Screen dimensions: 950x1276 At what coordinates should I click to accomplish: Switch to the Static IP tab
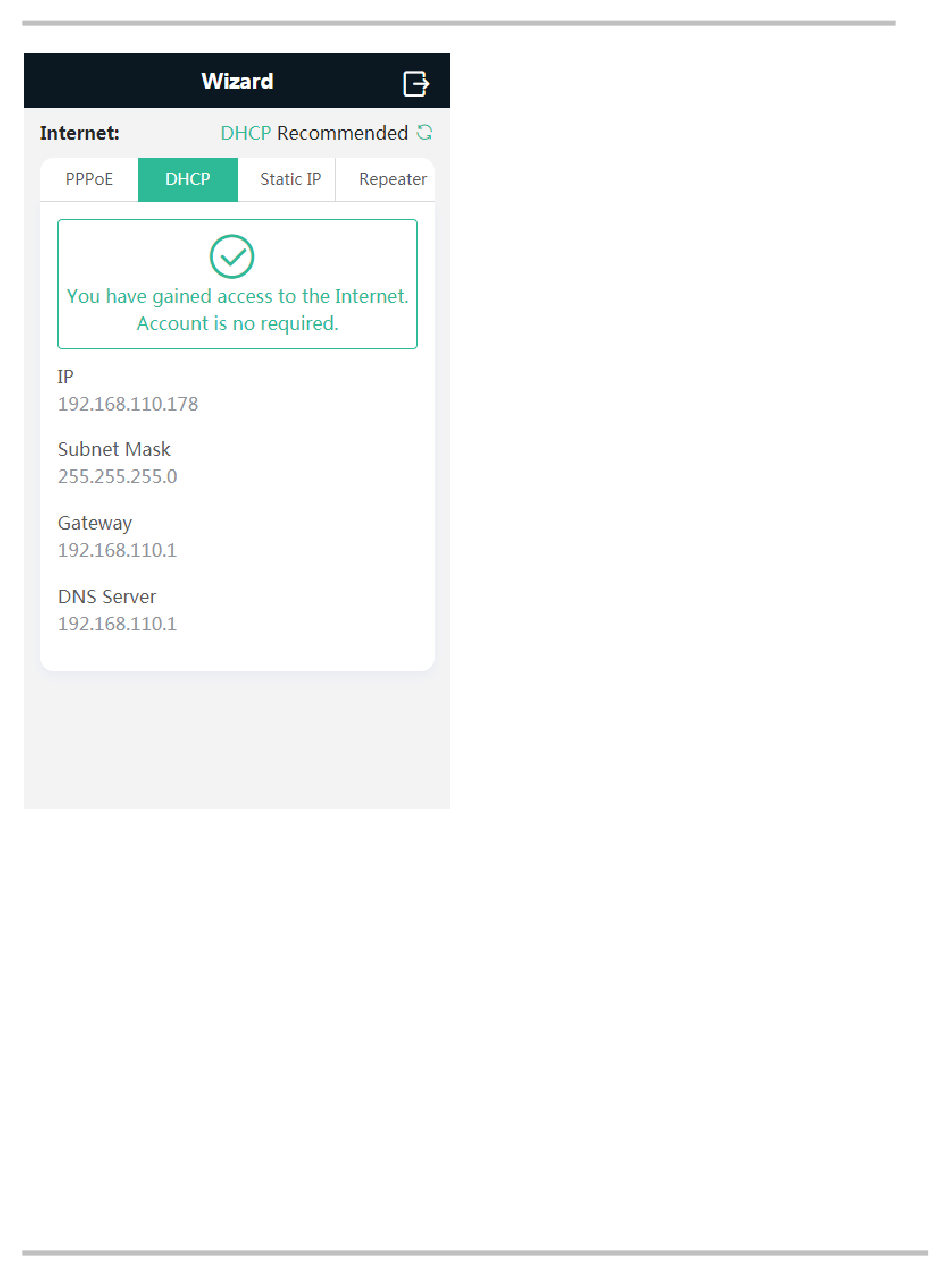(x=290, y=180)
